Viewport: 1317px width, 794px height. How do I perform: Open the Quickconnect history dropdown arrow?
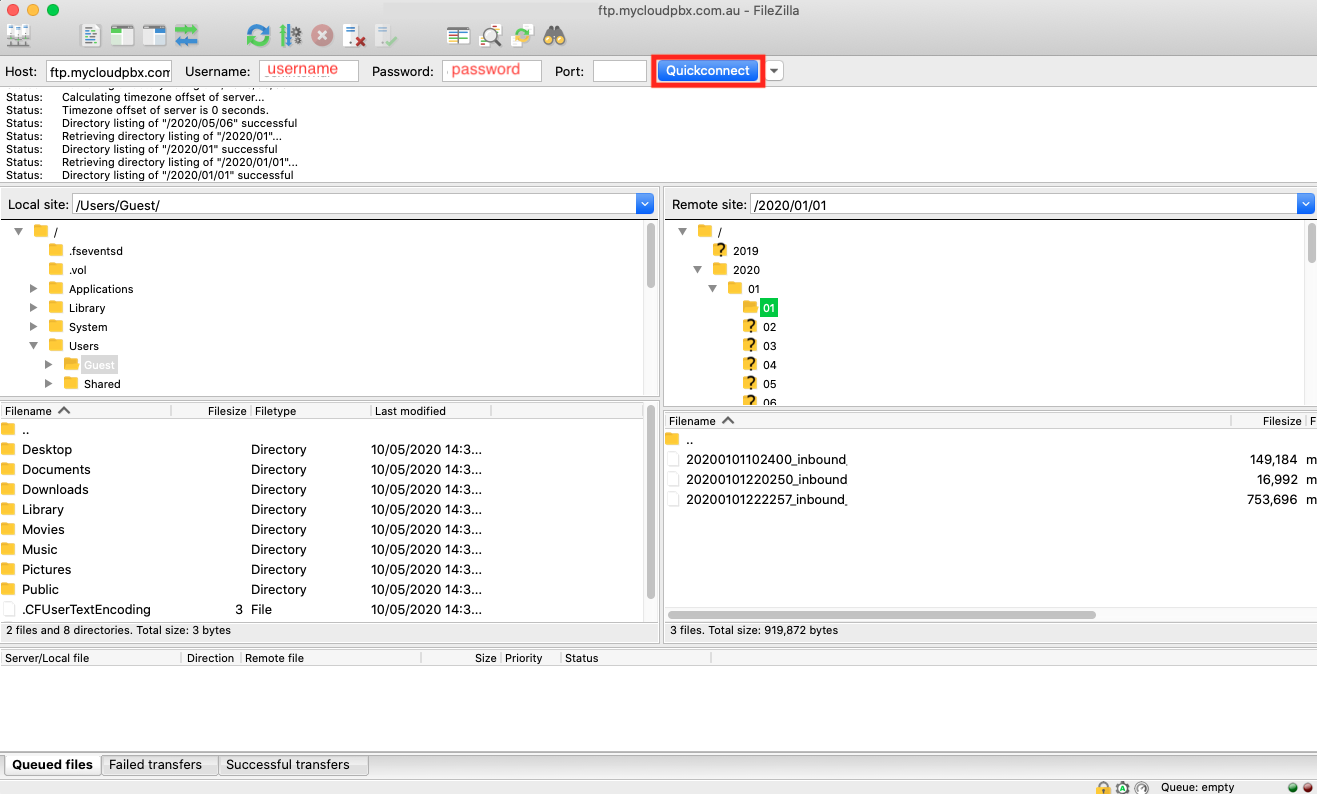click(x=774, y=71)
